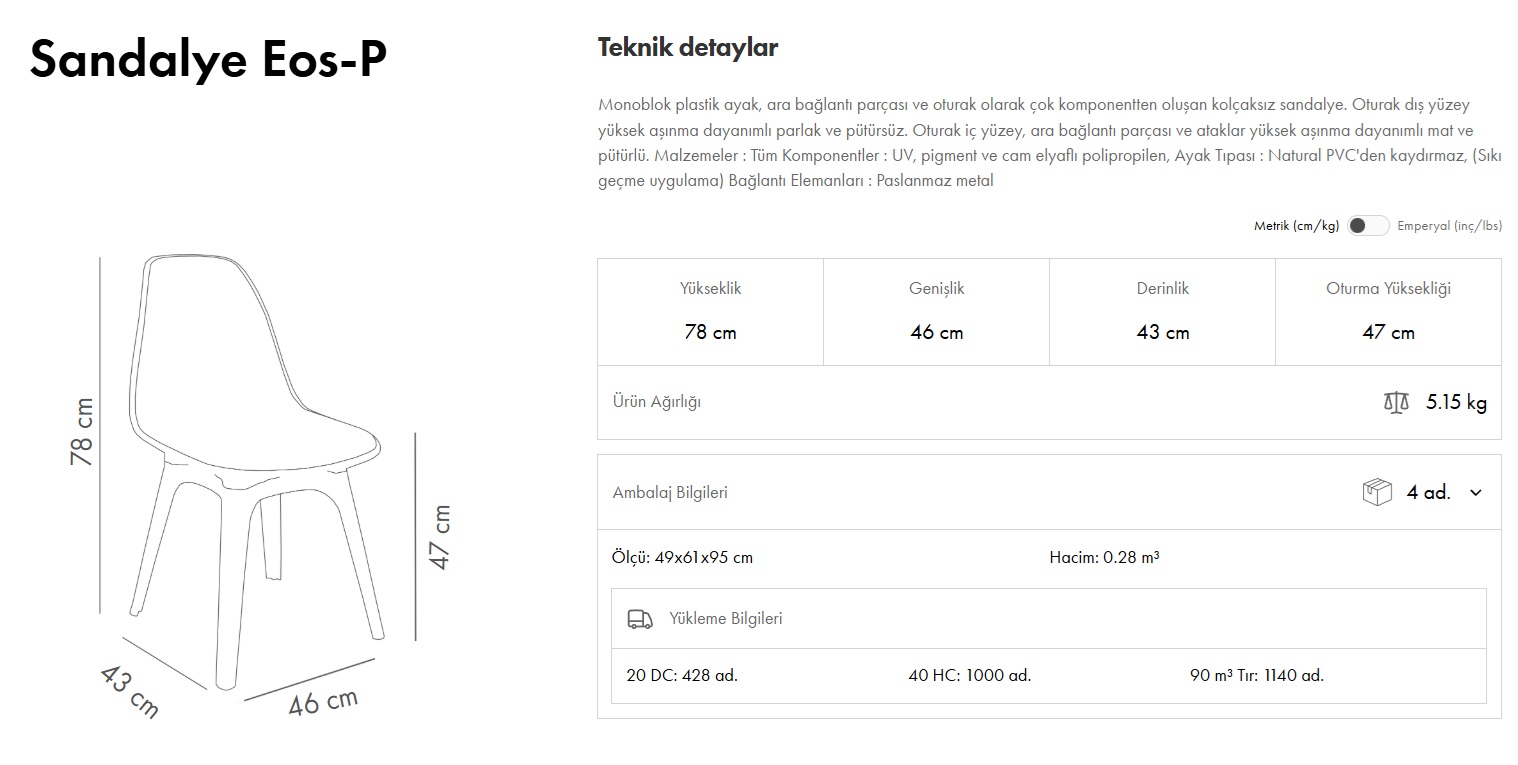Click the Sandalye Eos-P title
The image size is (1518, 765).
(x=208, y=59)
